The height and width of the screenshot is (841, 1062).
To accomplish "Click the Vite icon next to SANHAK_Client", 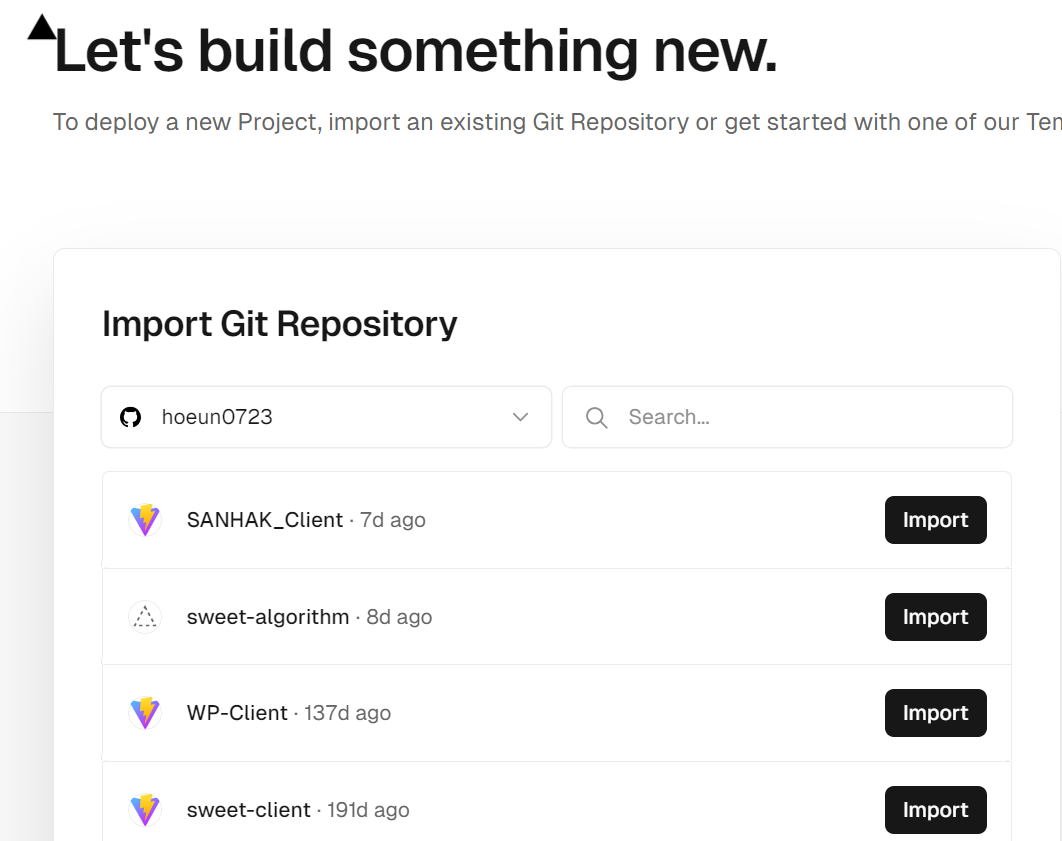I will pyautogui.click(x=146, y=520).
